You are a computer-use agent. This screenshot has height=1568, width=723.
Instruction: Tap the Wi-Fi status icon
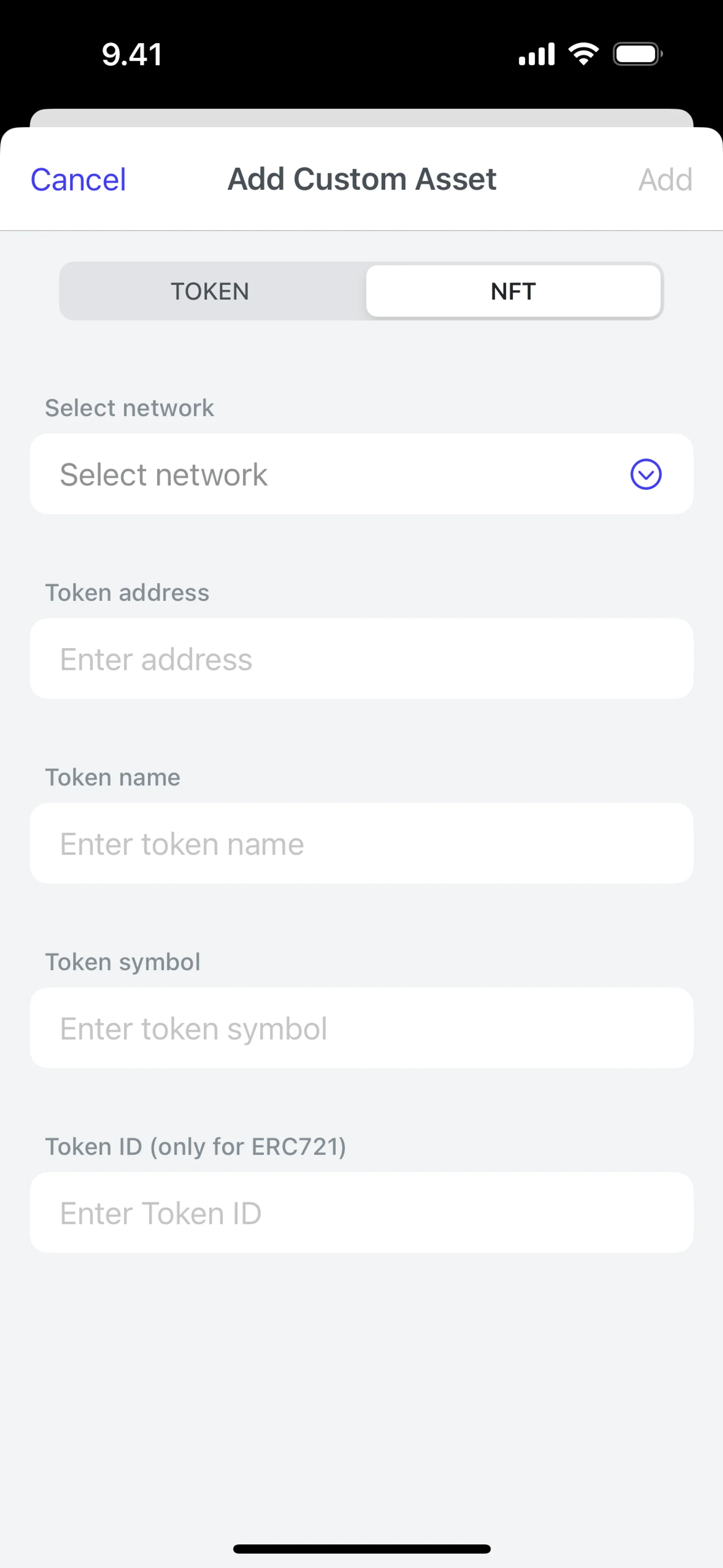click(x=584, y=54)
